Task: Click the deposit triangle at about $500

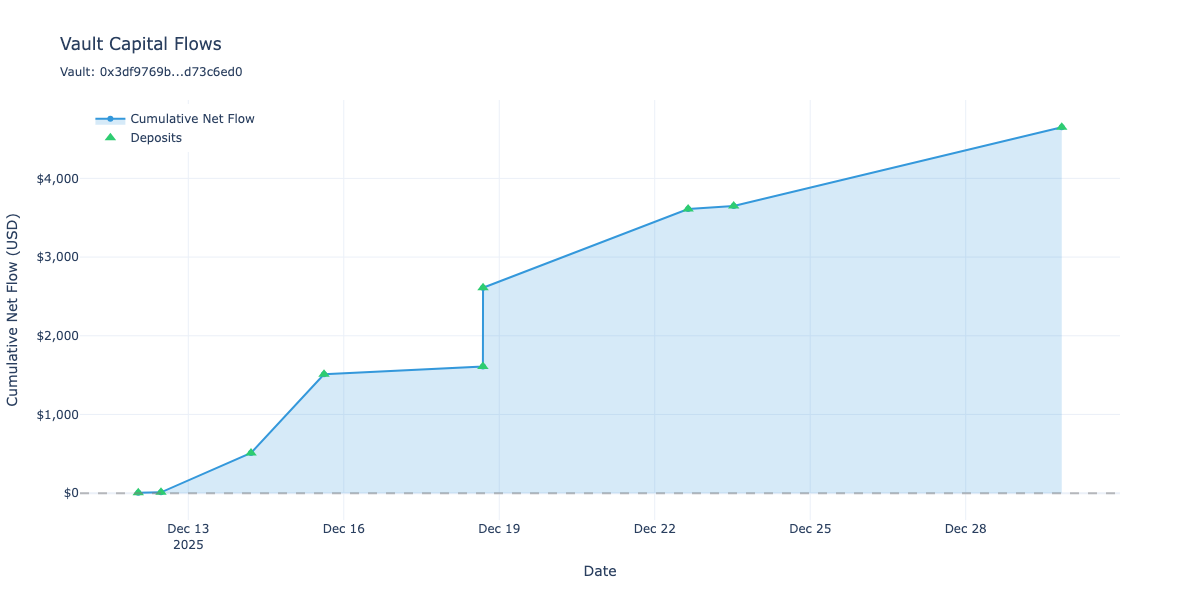Action: point(251,452)
